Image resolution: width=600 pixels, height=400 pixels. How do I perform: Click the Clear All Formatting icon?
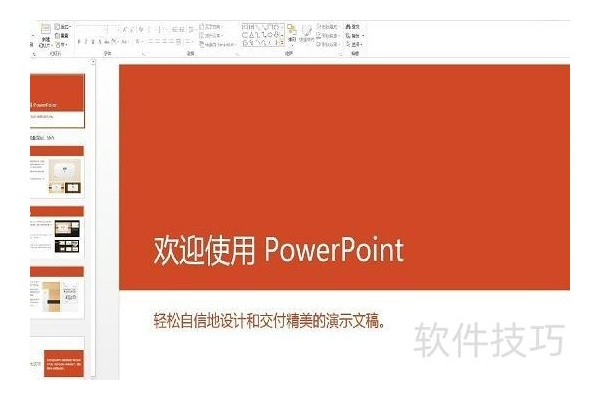point(141,29)
